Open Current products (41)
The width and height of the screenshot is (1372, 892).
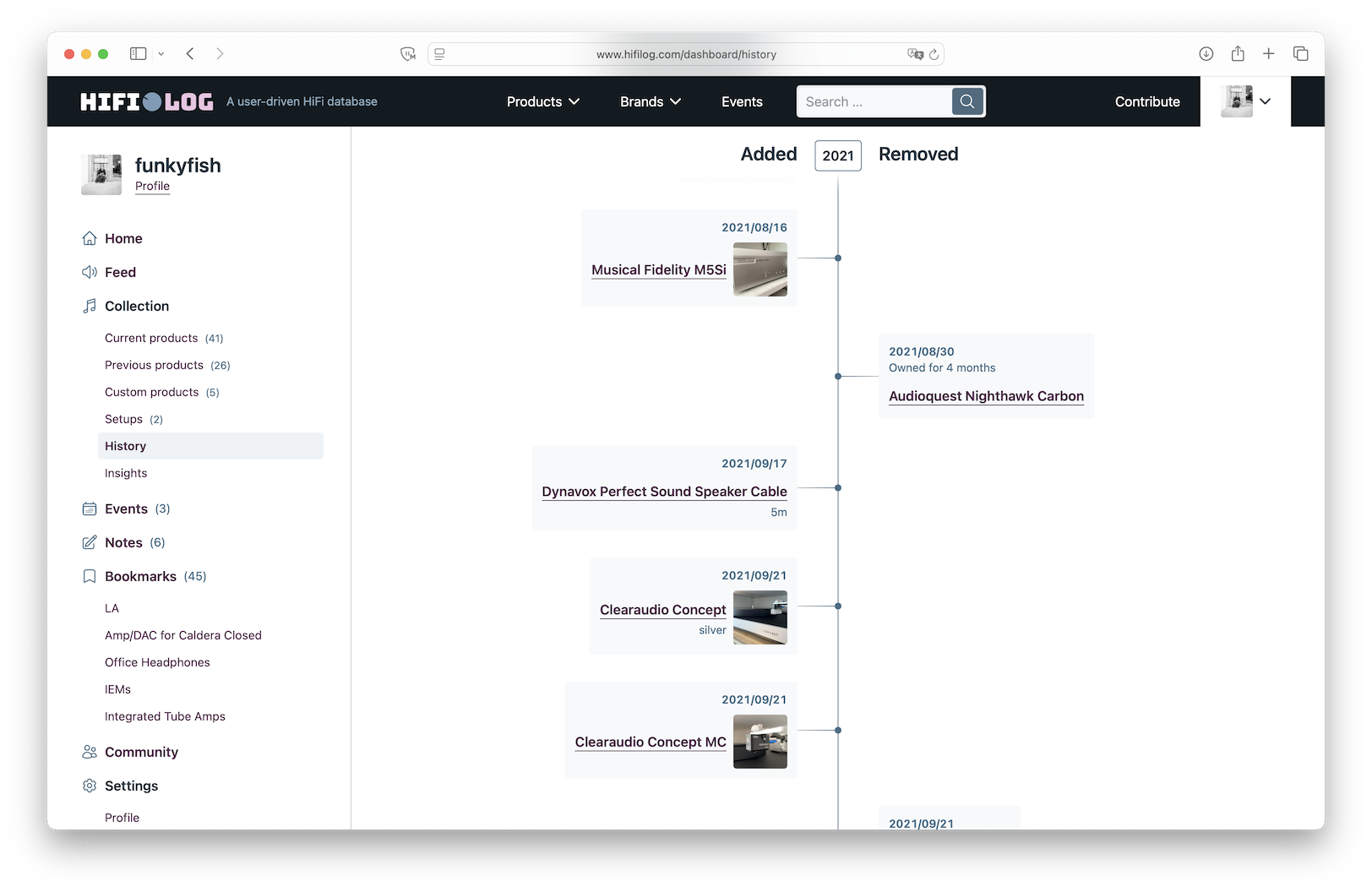(164, 338)
